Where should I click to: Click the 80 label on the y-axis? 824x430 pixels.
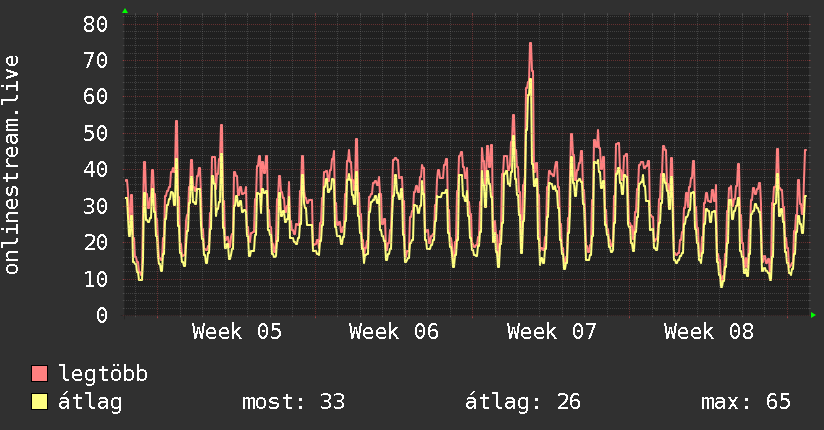coord(95,24)
